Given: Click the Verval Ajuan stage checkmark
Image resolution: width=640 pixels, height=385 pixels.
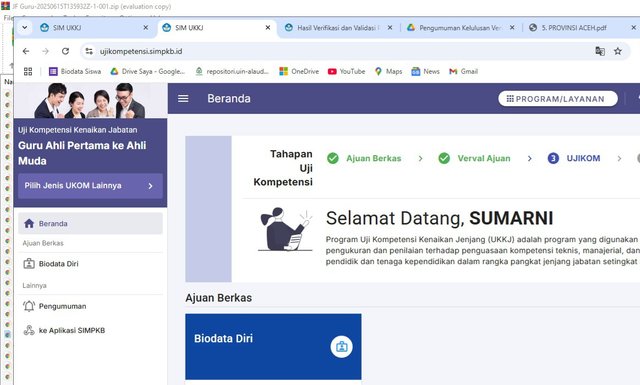Looking at the screenshot, I should tap(444, 158).
